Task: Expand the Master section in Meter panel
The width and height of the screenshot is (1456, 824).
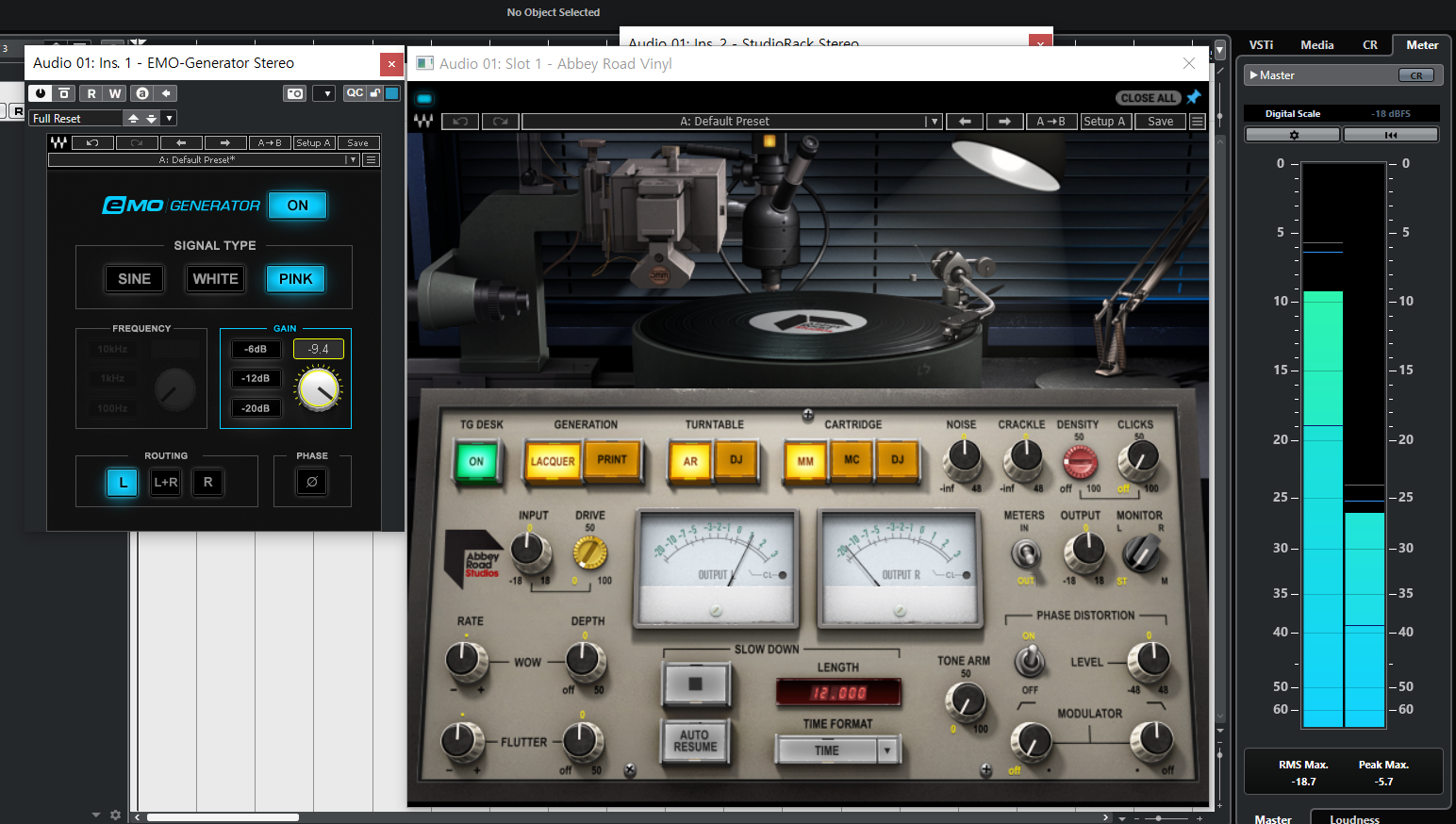Action: (1254, 75)
